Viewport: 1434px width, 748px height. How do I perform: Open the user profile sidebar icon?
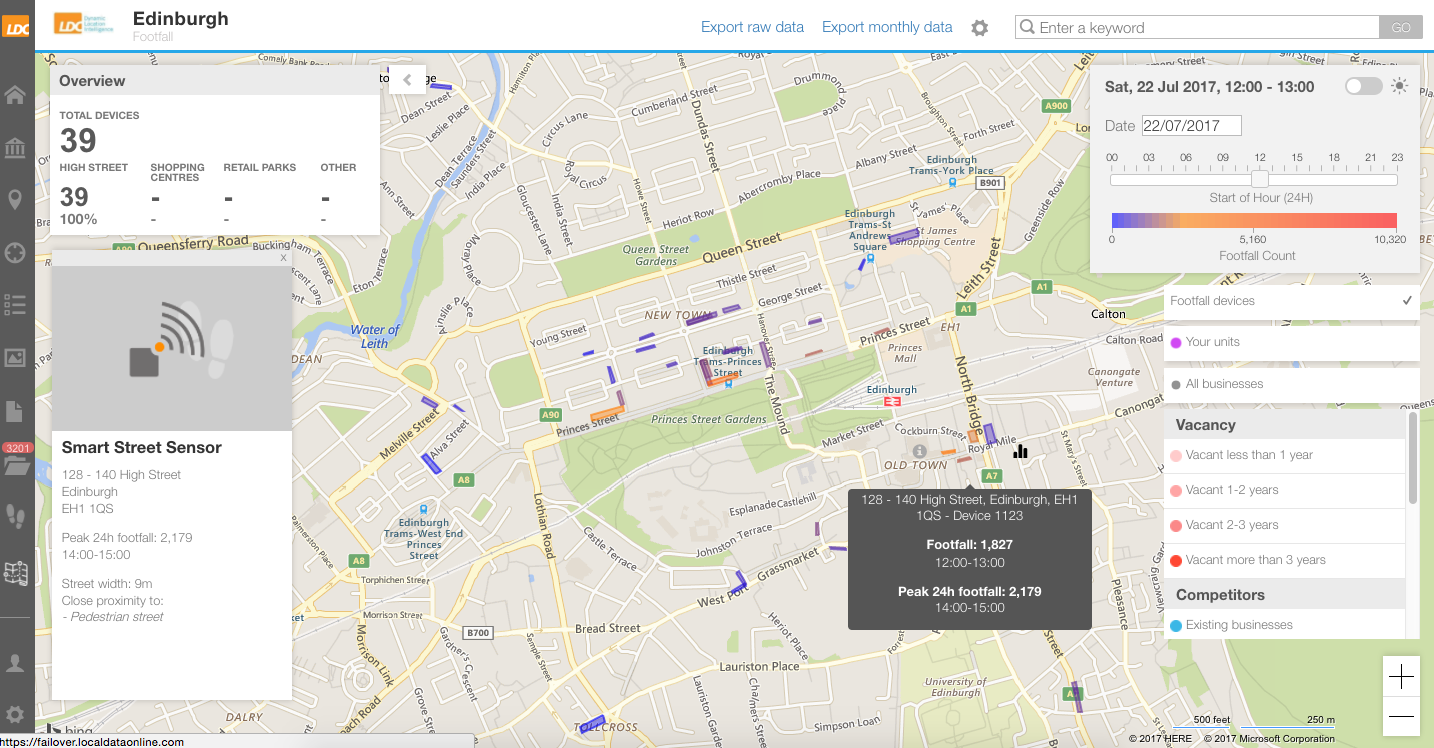pos(15,663)
